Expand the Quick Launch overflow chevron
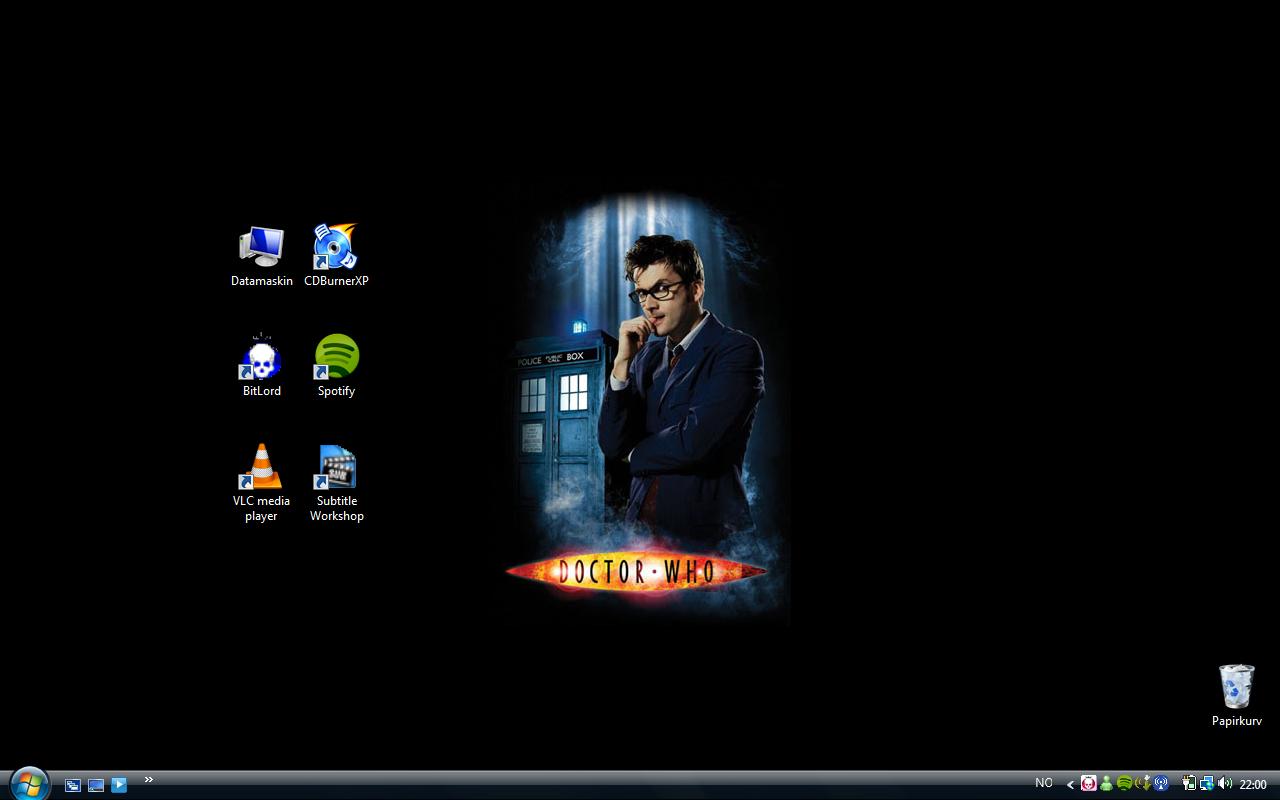Screen dimensions: 1280x800 tap(149, 780)
